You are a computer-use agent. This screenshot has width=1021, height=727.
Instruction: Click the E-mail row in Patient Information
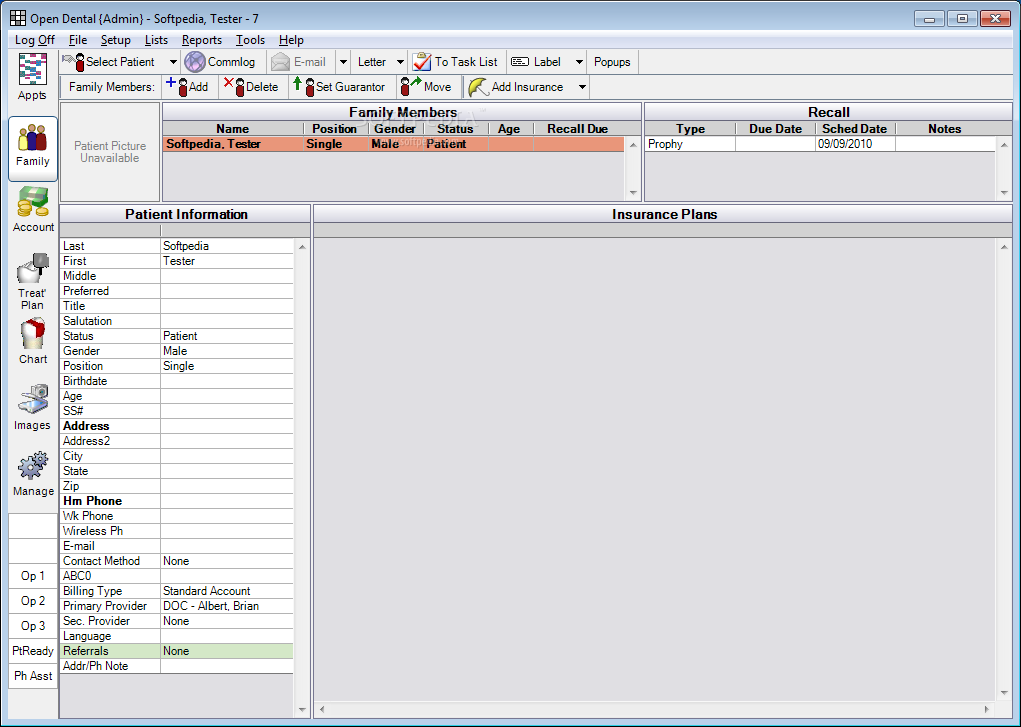click(x=176, y=546)
